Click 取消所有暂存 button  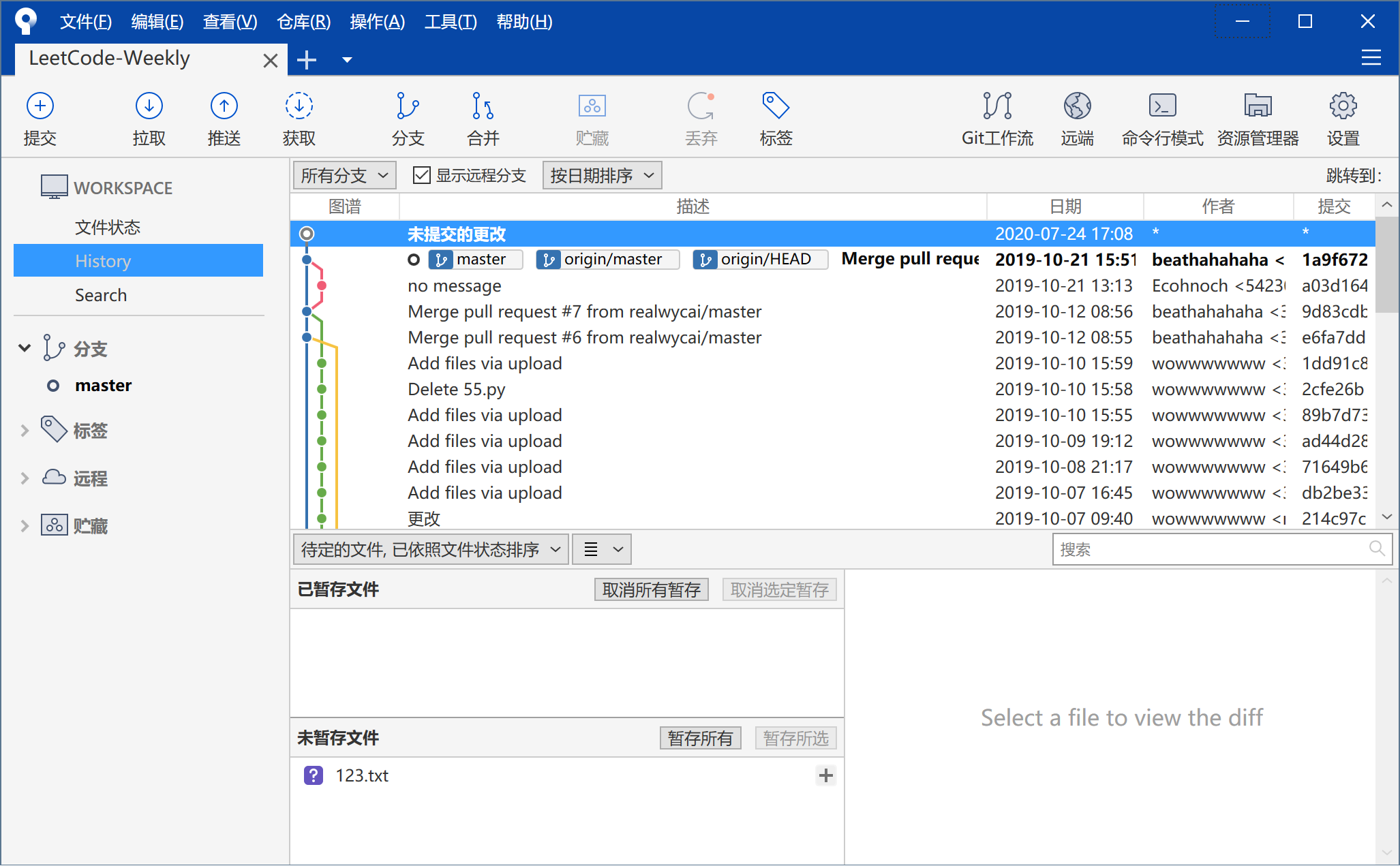pyautogui.click(x=652, y=589)
